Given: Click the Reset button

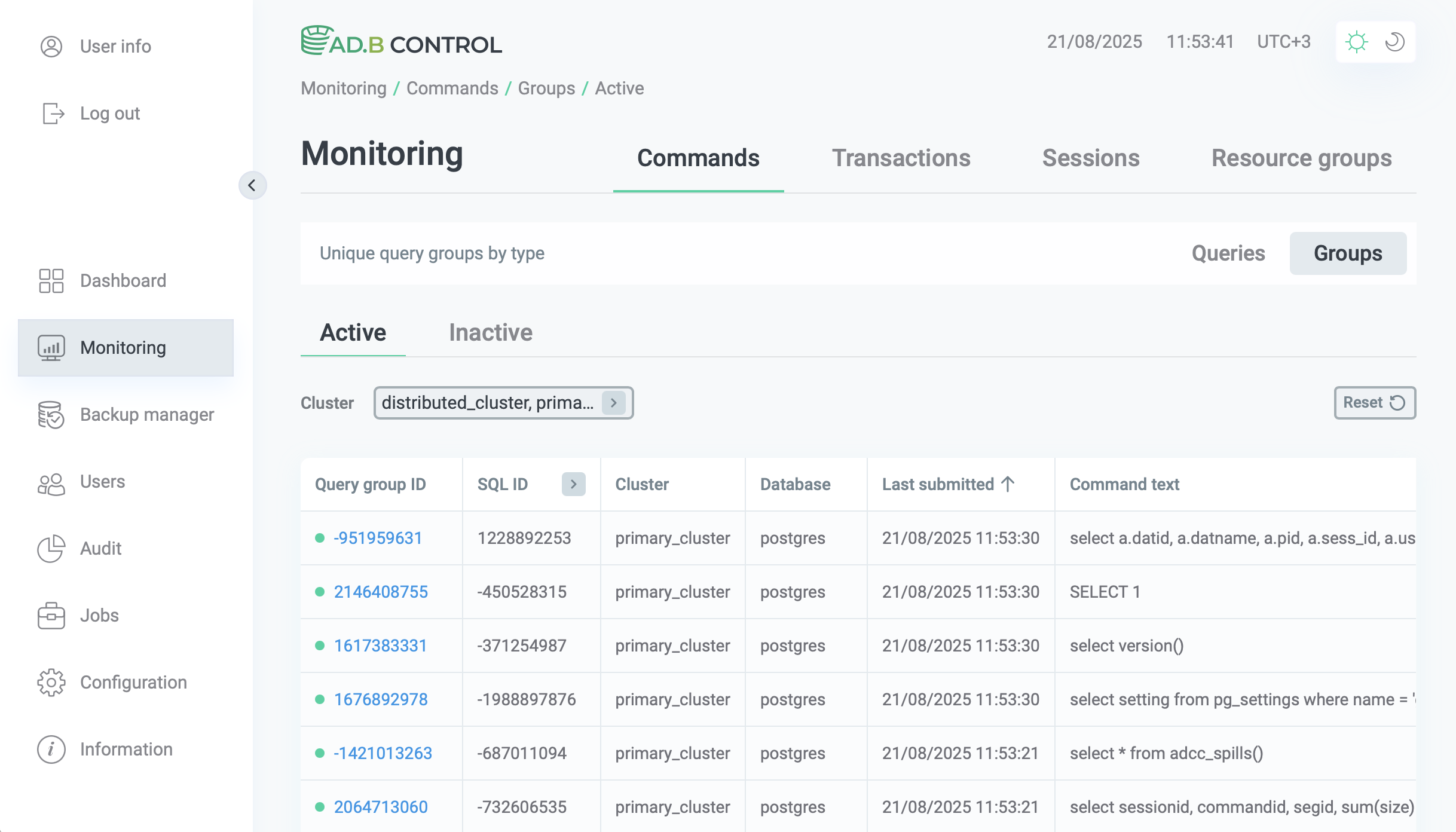Looking at the screenshot, I should (x=1374, y=402).
